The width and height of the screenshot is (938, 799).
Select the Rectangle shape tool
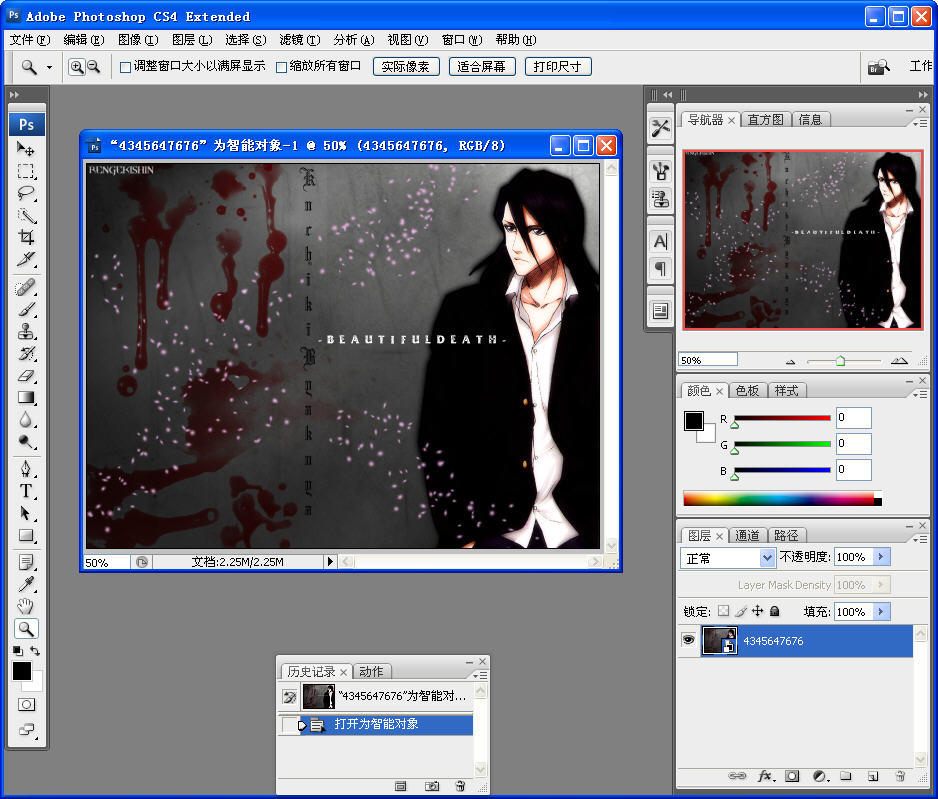point(26,535)
